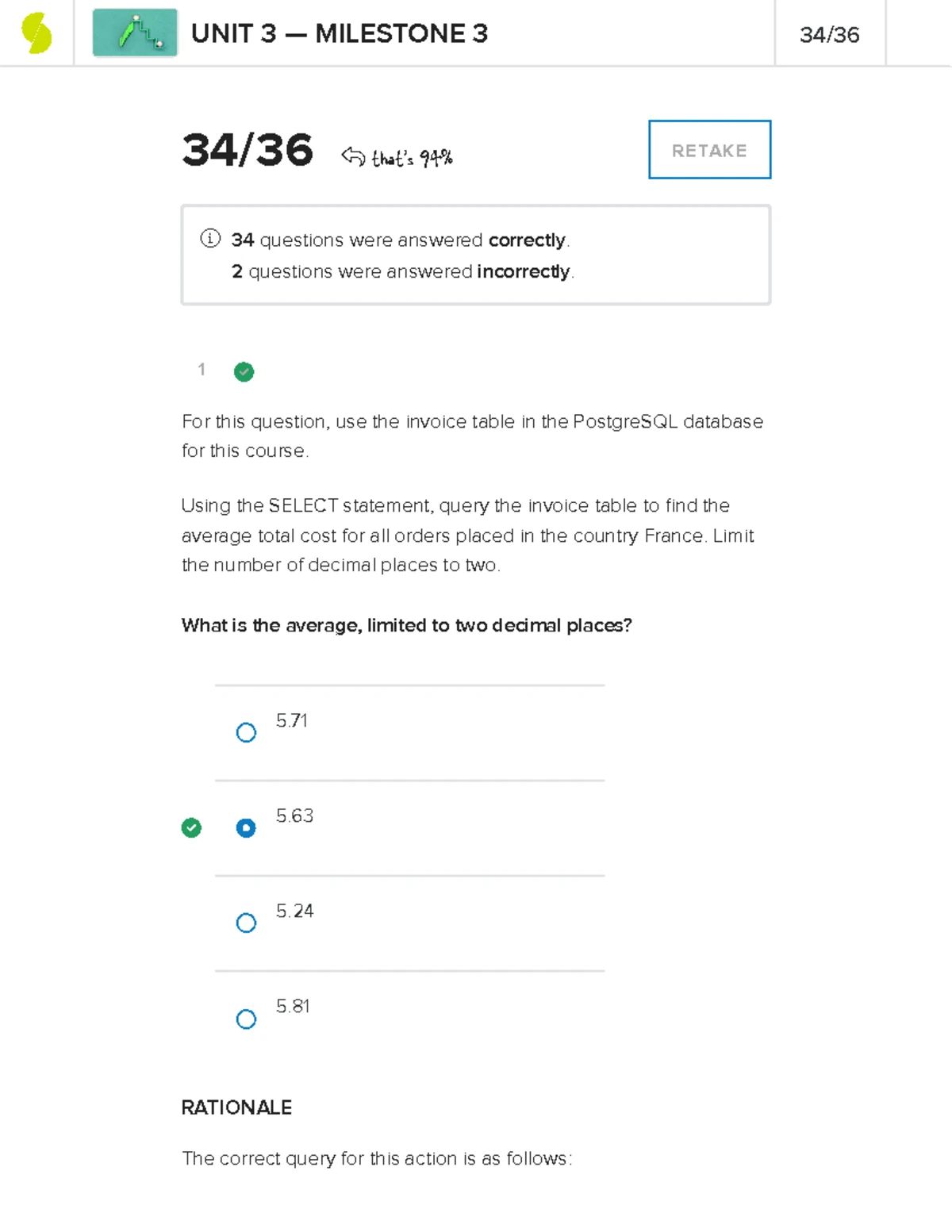
Task: Select the 5.71 radio button
Action: (x=246, y=732)
